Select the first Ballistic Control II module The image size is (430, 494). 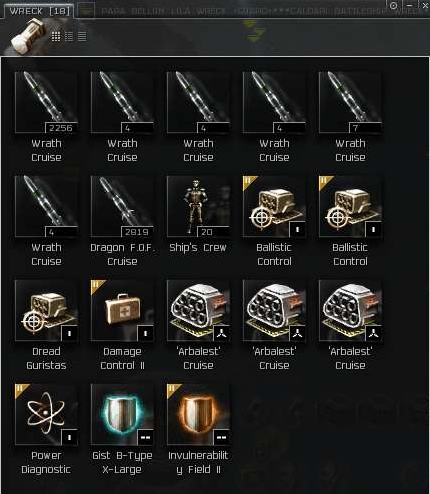pos(274,206)
